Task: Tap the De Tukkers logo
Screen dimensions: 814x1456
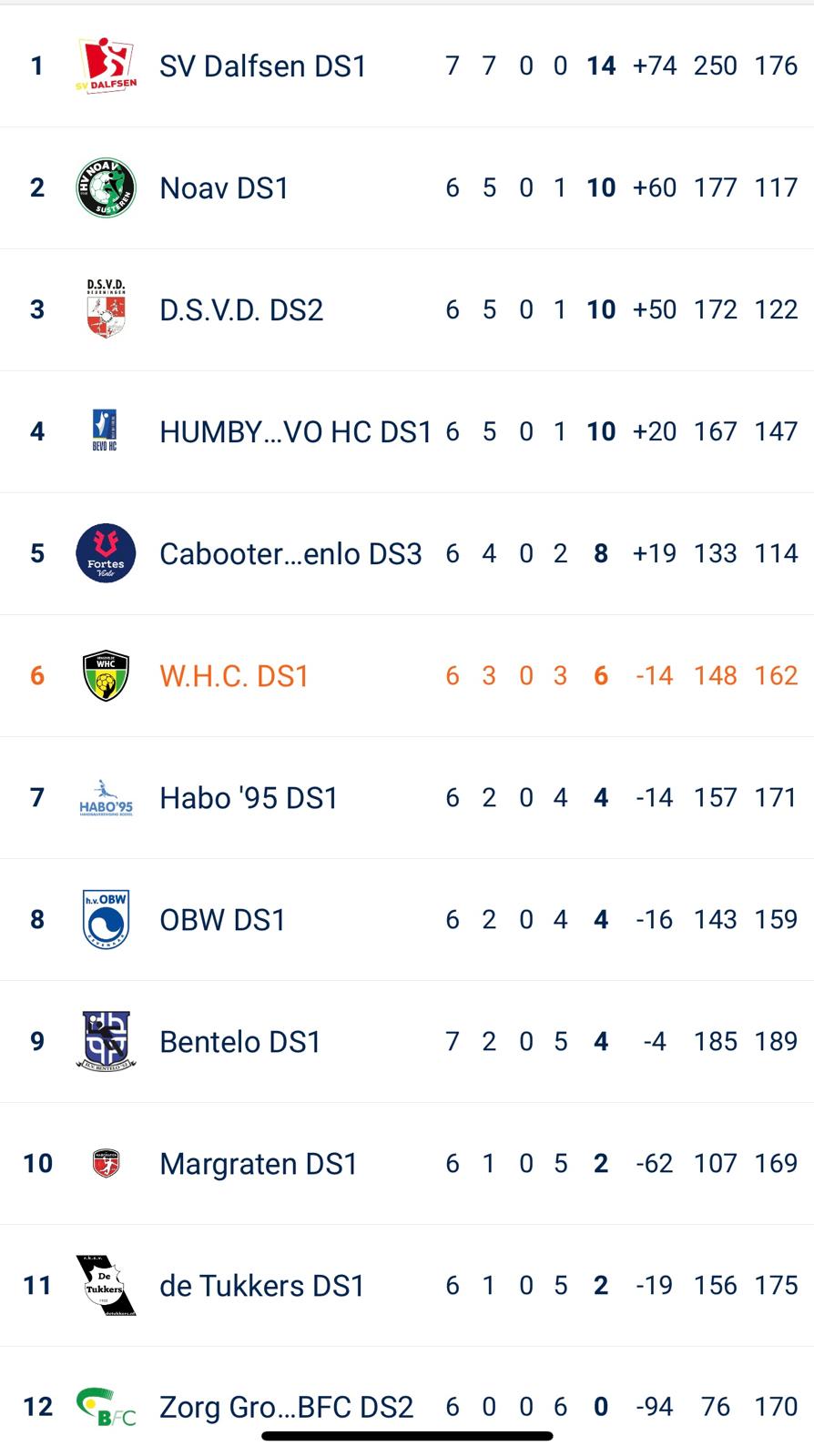Action: click(106, 1285)
